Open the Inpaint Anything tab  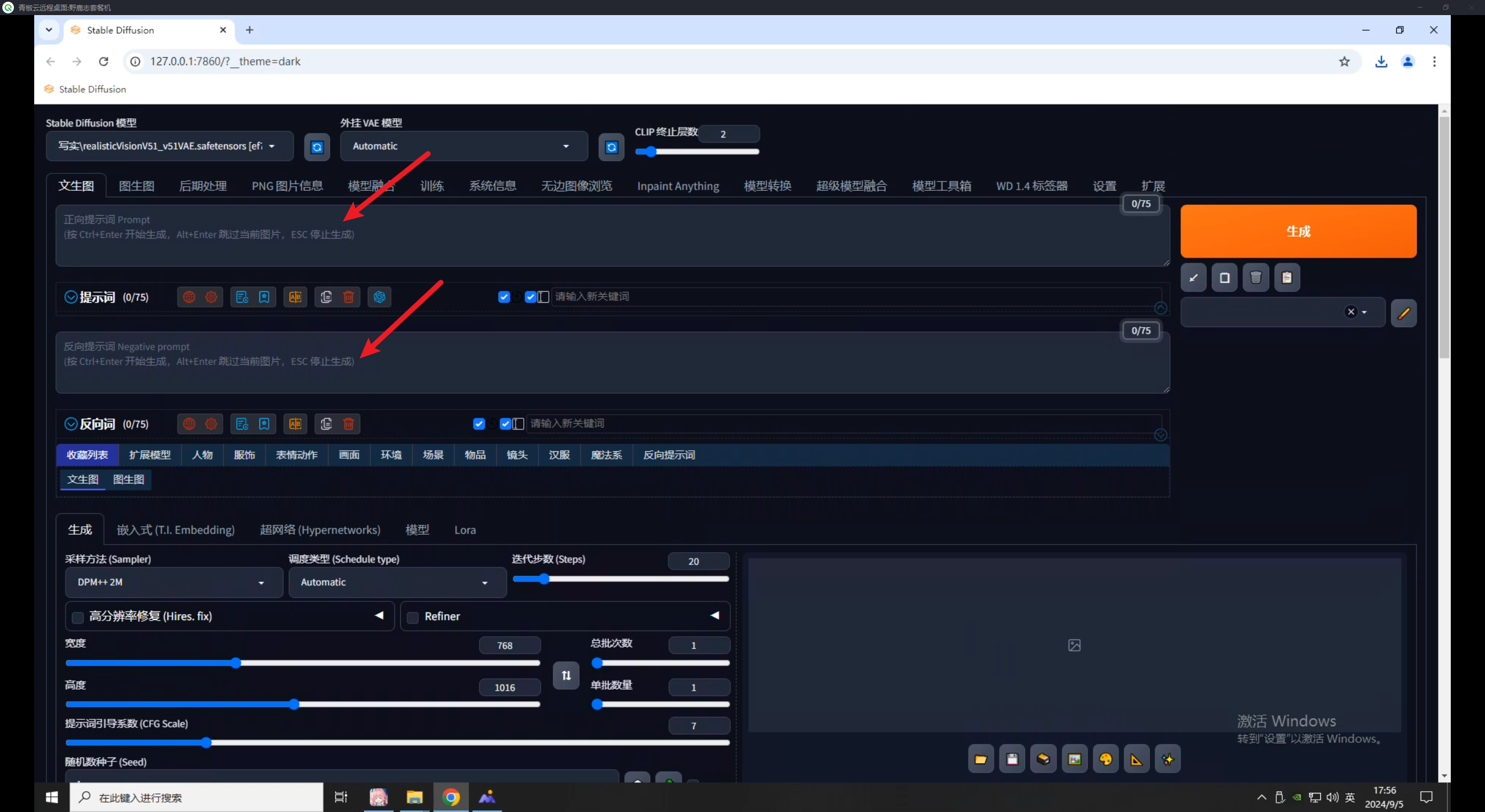(678, 186)
